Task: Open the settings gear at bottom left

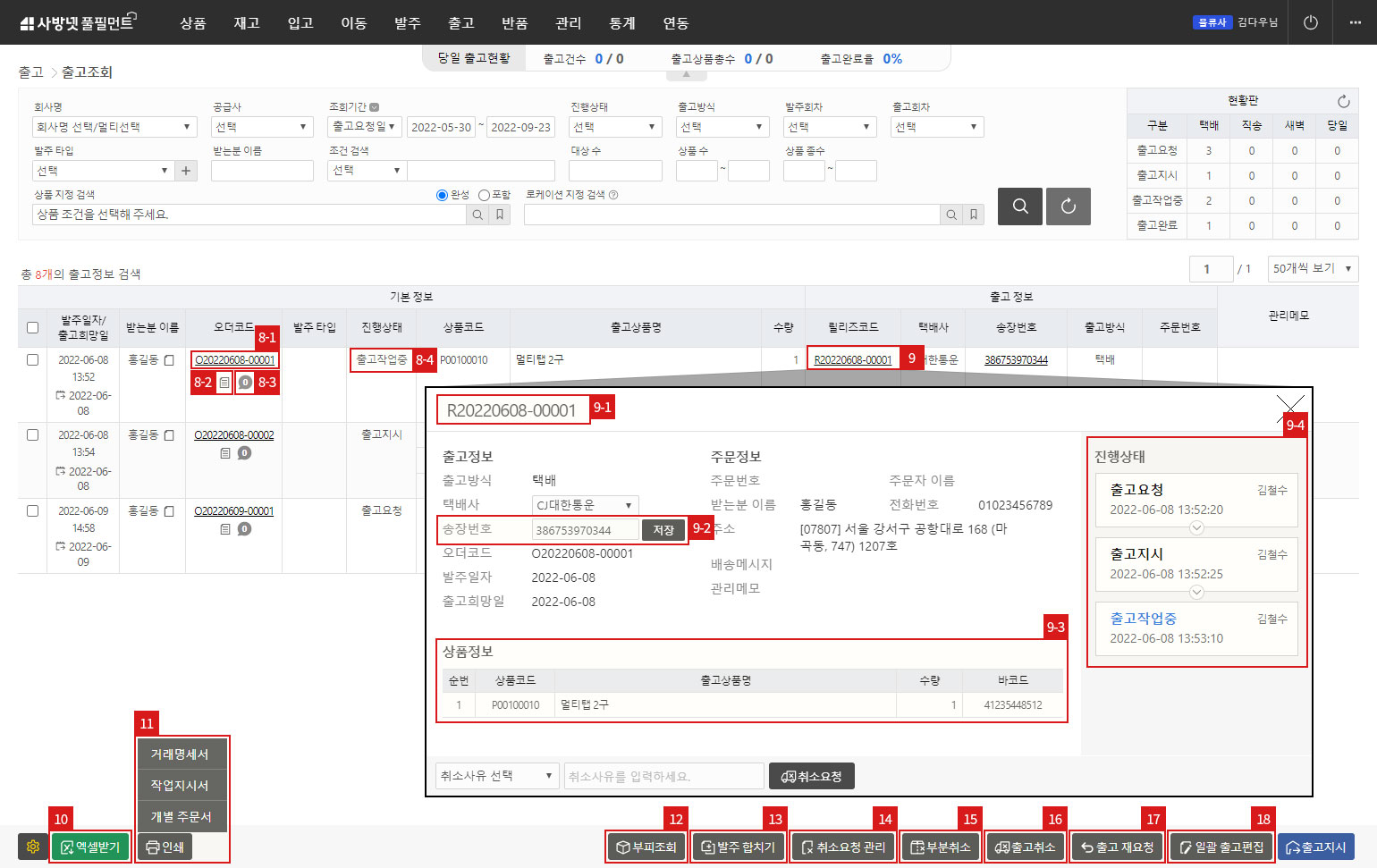Action: pyautogui.click(x=33, y=847)
